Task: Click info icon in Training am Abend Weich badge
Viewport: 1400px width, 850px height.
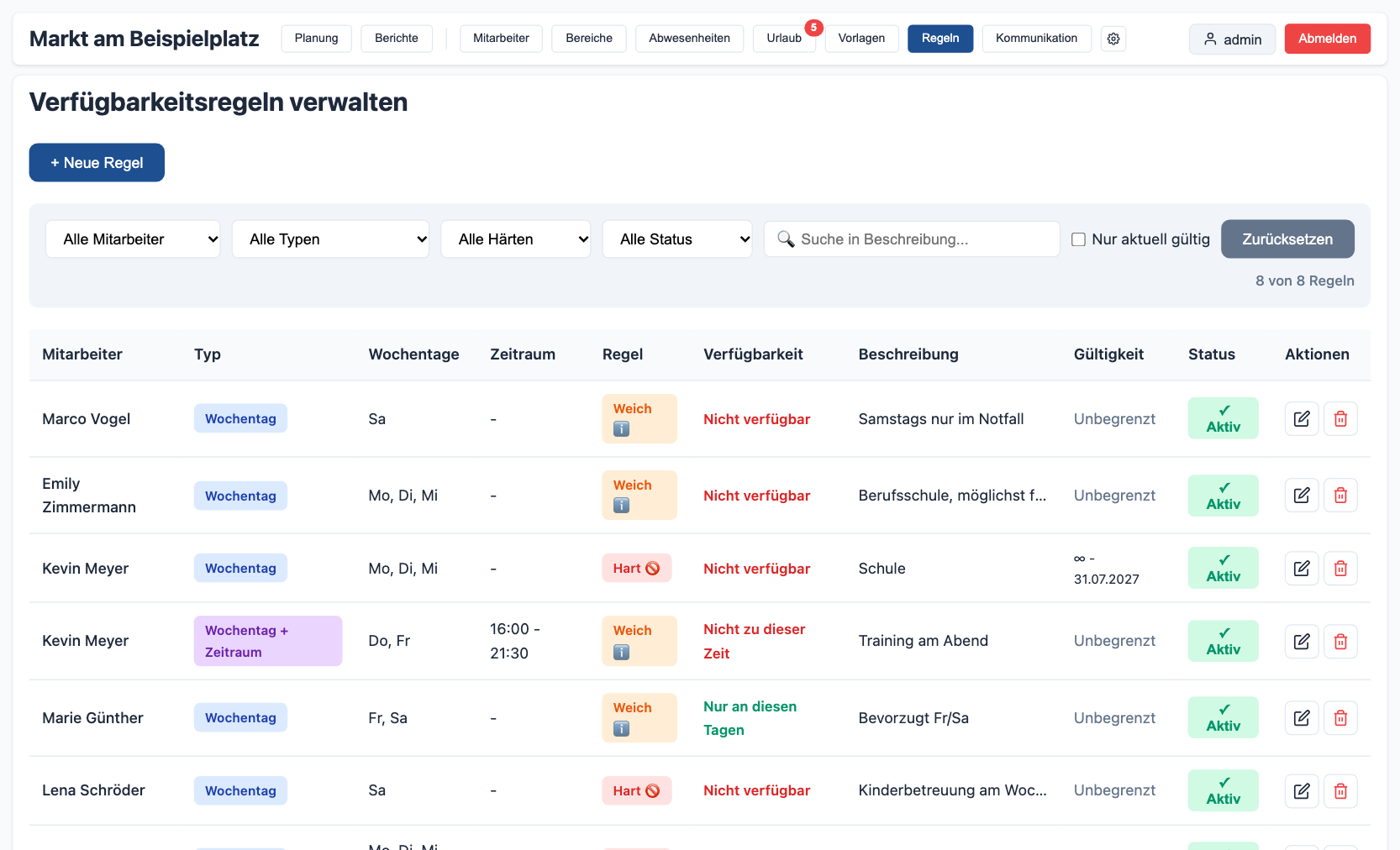Action: [x=621, y=652]
